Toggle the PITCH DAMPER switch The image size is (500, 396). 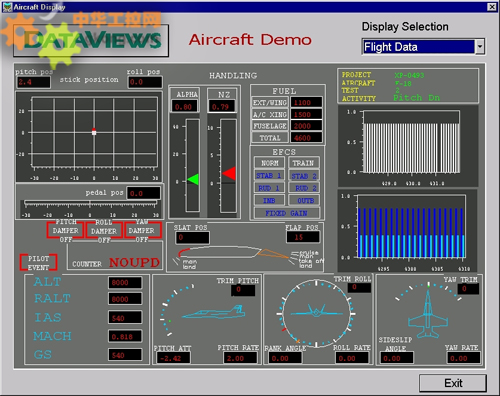coord(65,230)
